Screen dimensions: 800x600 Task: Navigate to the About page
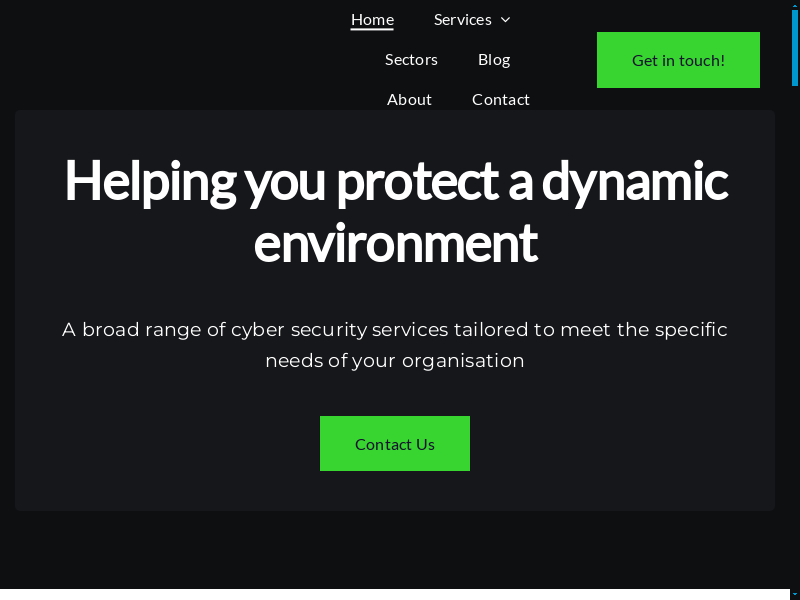click(409, 99)
